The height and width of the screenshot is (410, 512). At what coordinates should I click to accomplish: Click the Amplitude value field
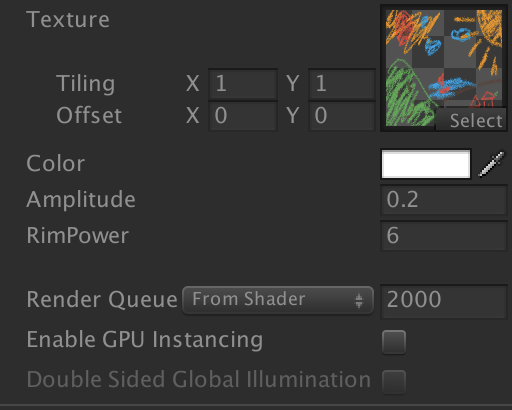click(444, 200)
